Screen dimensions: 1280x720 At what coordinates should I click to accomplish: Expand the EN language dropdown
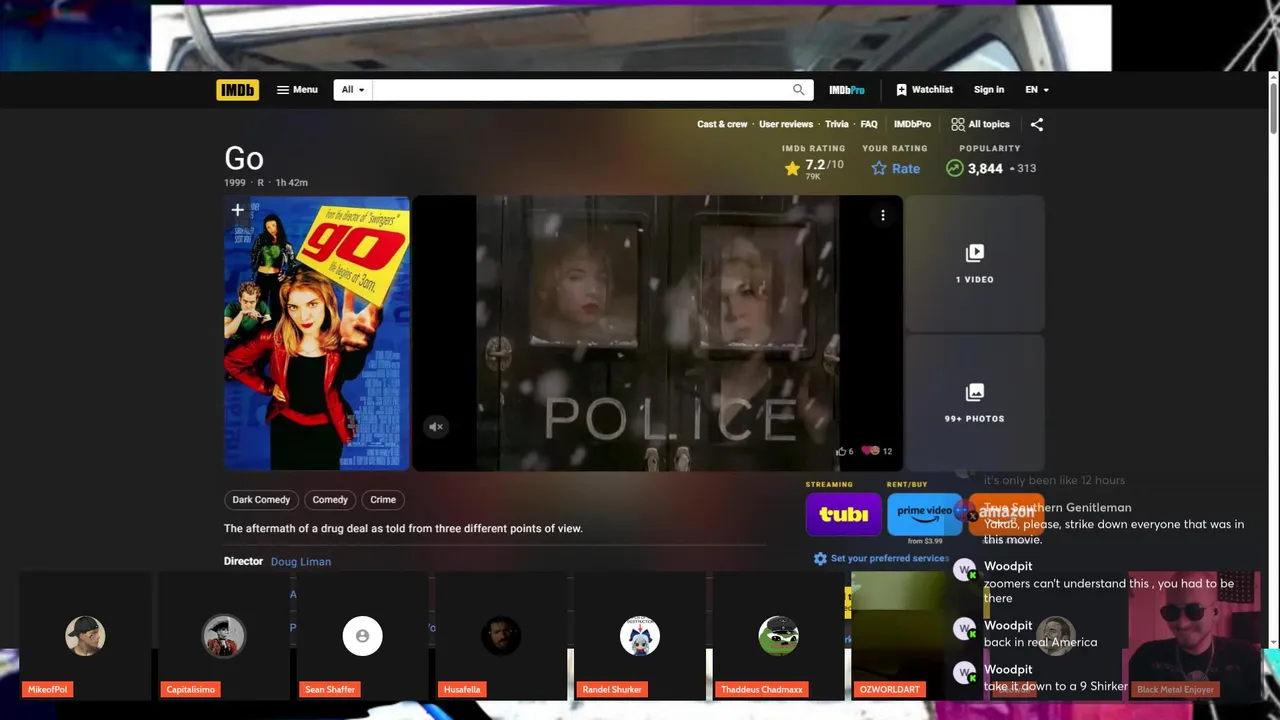point(1037,90)
